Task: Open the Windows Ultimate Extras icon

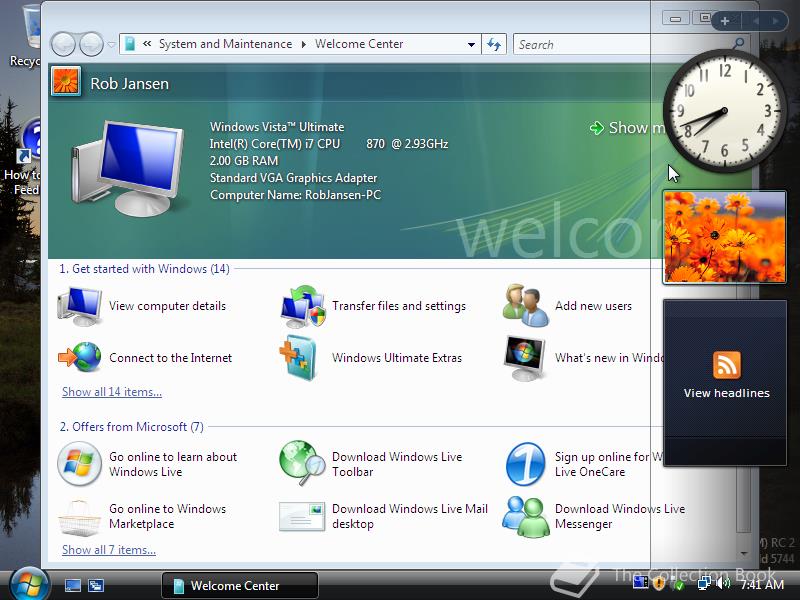Action: [x=300, y=358]
